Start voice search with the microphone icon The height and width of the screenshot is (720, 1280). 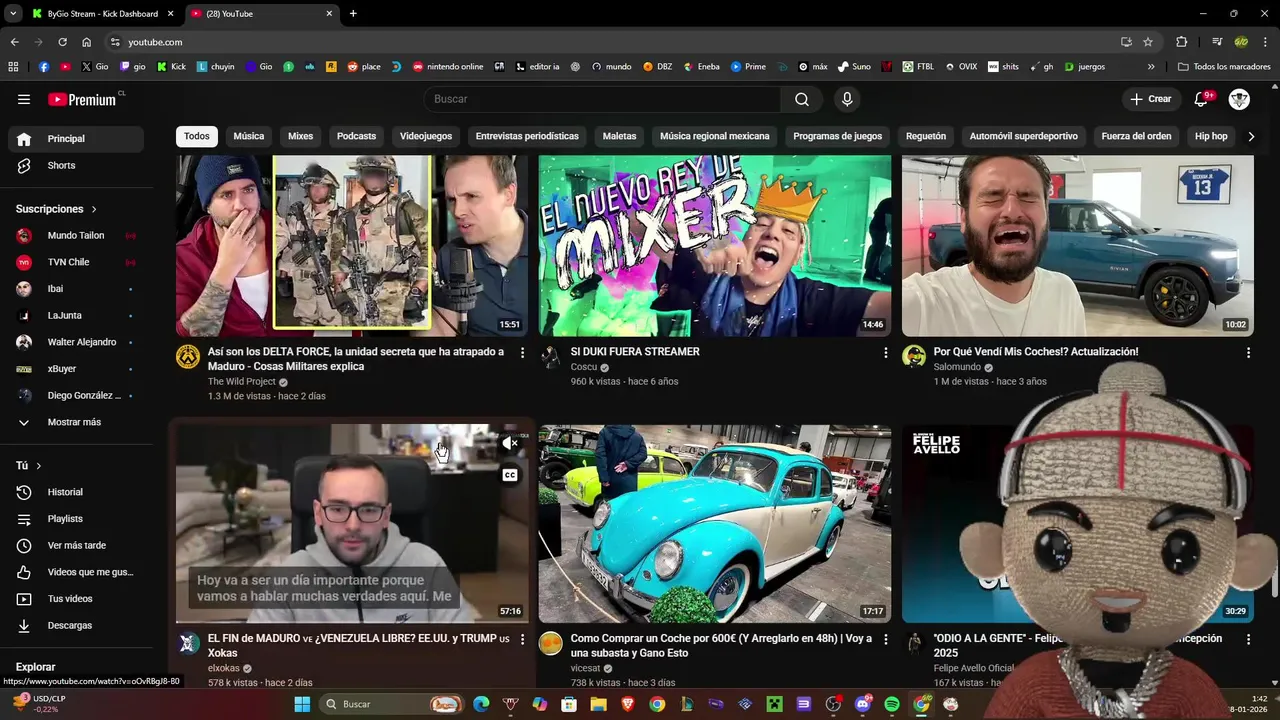point(847,99)
